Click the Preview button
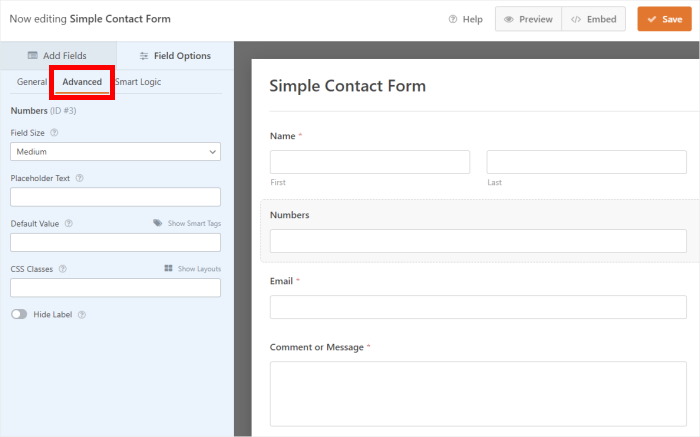The width and height of the screenshot is (700, 437). 528,19
